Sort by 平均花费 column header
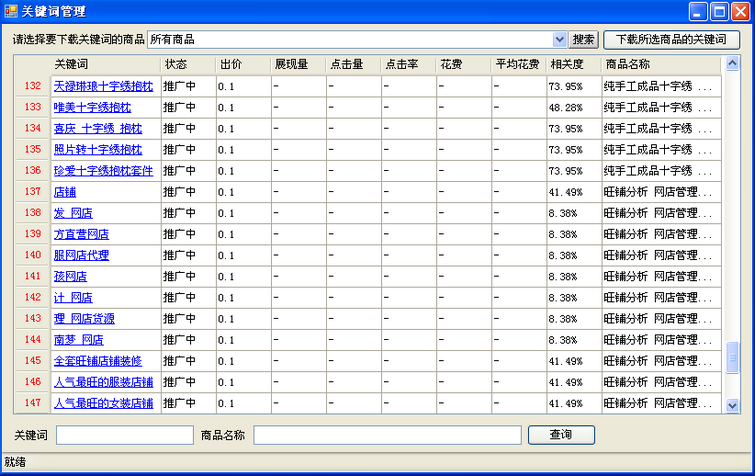The height and width of the screenshot is (476, 755). [519, 64]
